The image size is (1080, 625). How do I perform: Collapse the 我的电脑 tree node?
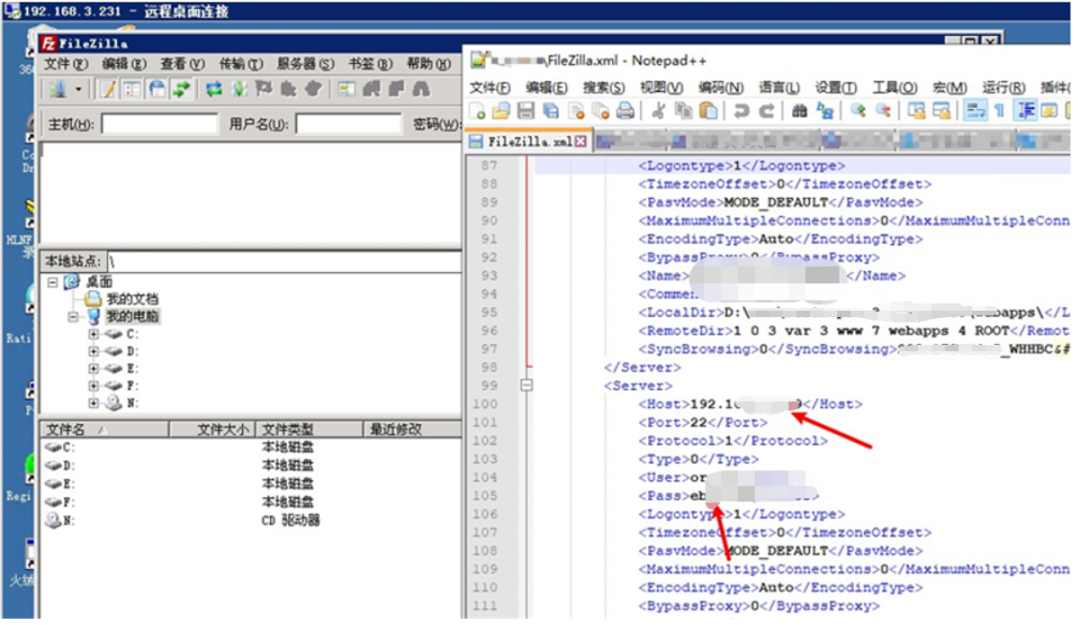pos(73,317)
